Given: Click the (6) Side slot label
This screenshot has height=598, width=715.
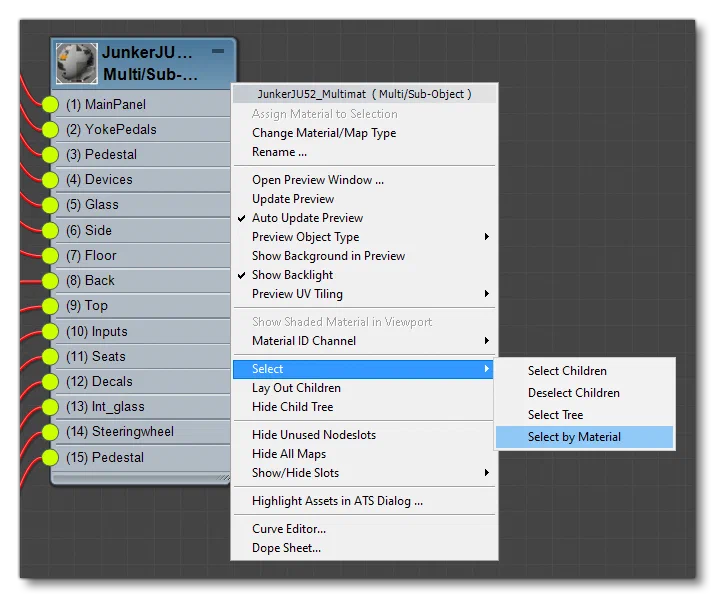Looking at the screenshot, I should tap(89, 230).
